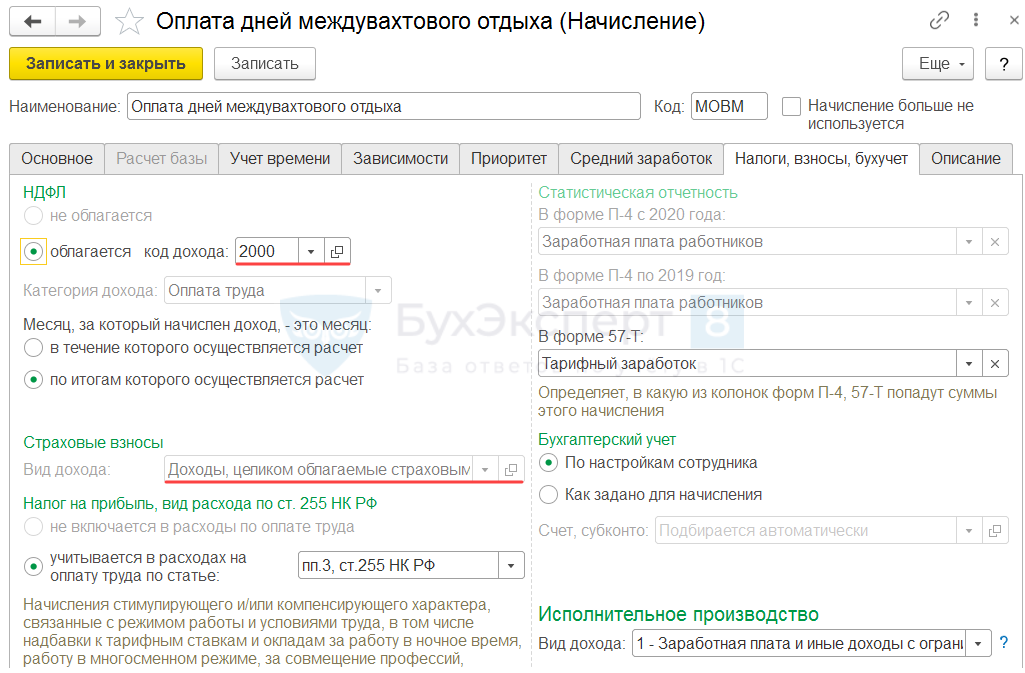Choose 'Как задано для начисления' accounting option
This screenshot has height=673, width=1025.
[x=548, y=494]
